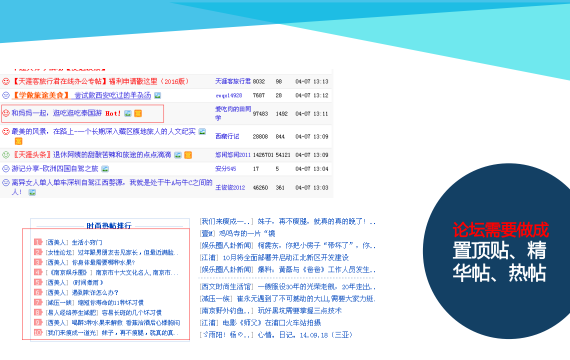Open the 【天涯头条】 retired auntie thread
The width and height of the screenshot is (570, 360).
[92, 155]
